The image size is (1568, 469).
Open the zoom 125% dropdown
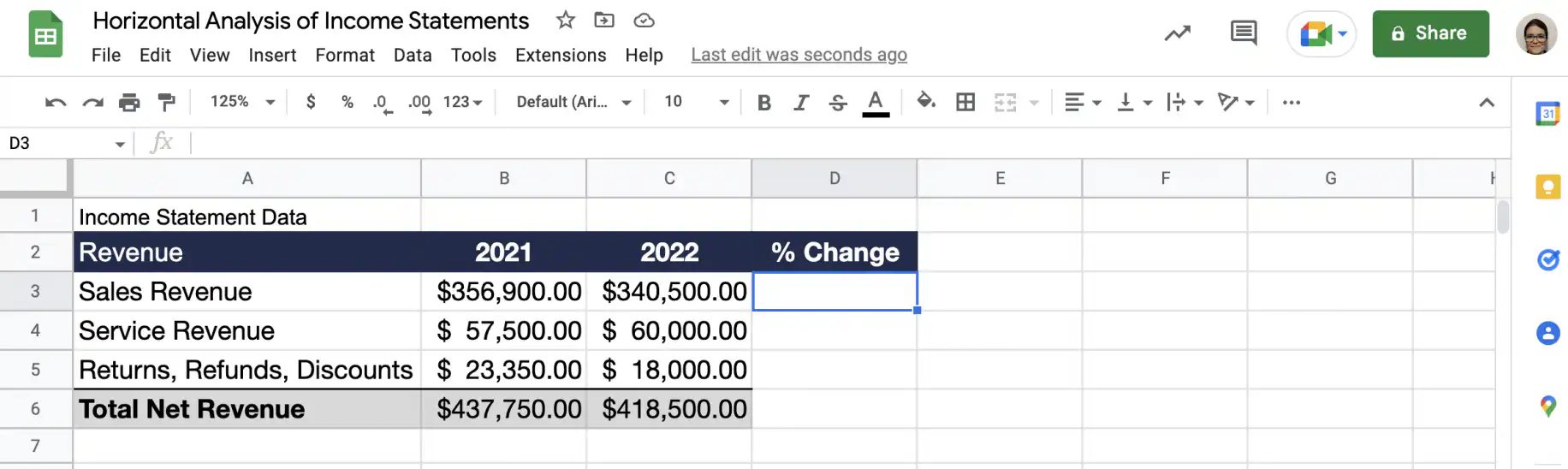[x=243, y=102]
